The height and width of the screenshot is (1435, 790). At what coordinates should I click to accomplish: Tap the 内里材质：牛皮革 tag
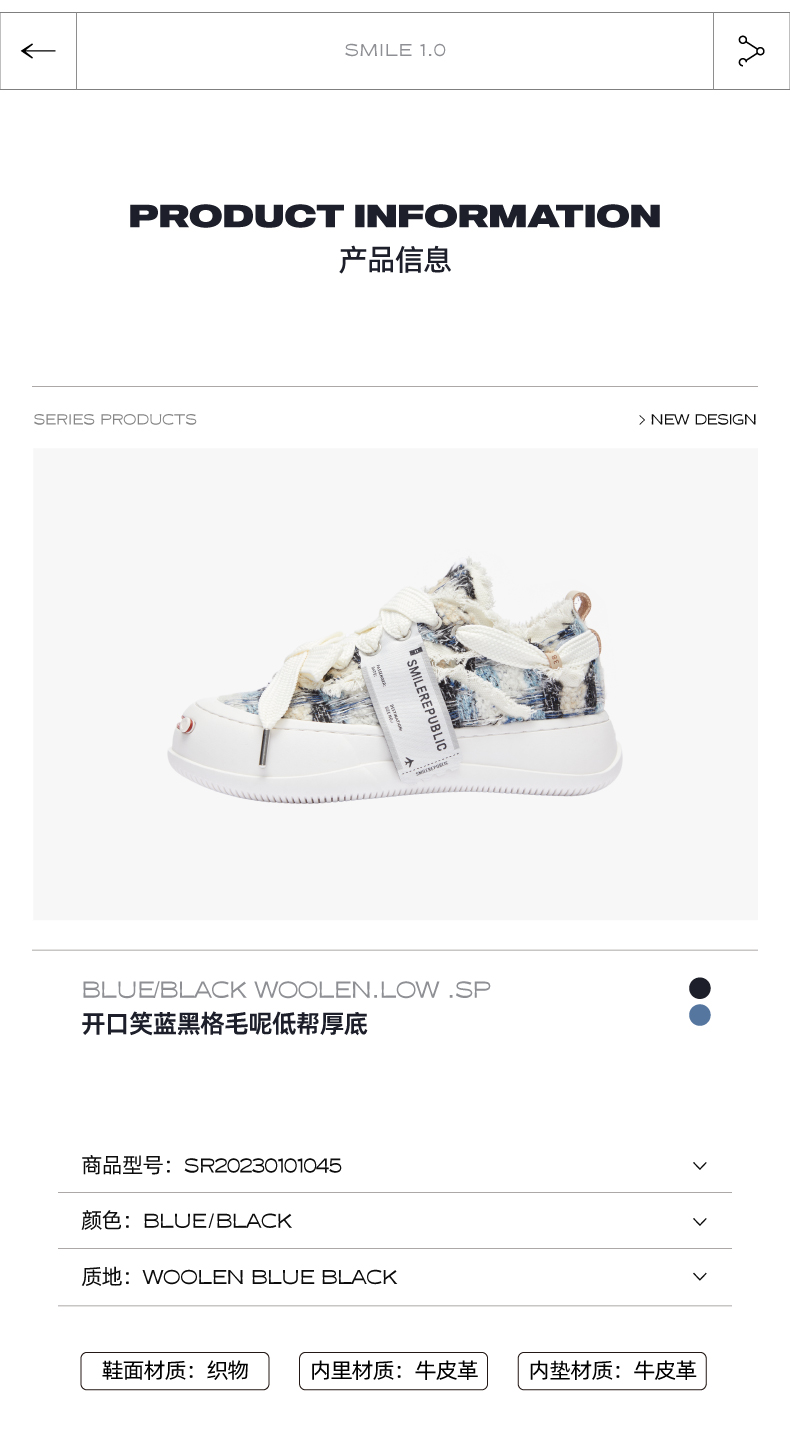[393, 1371]
